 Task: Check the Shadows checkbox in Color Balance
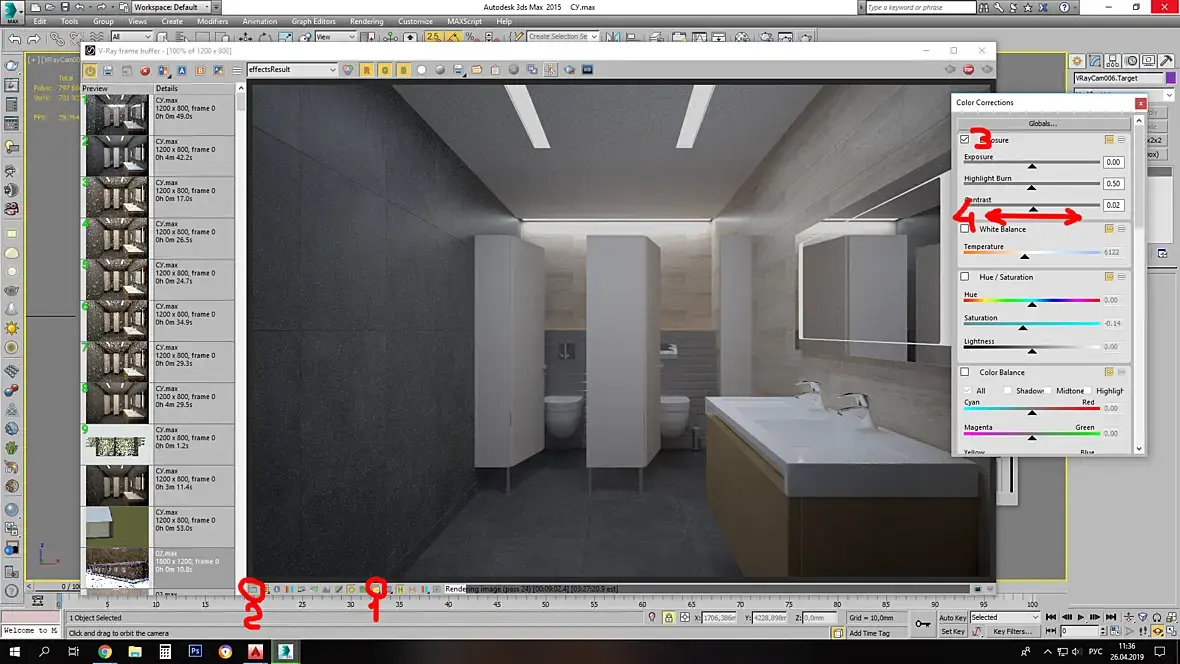[1008, 391]
